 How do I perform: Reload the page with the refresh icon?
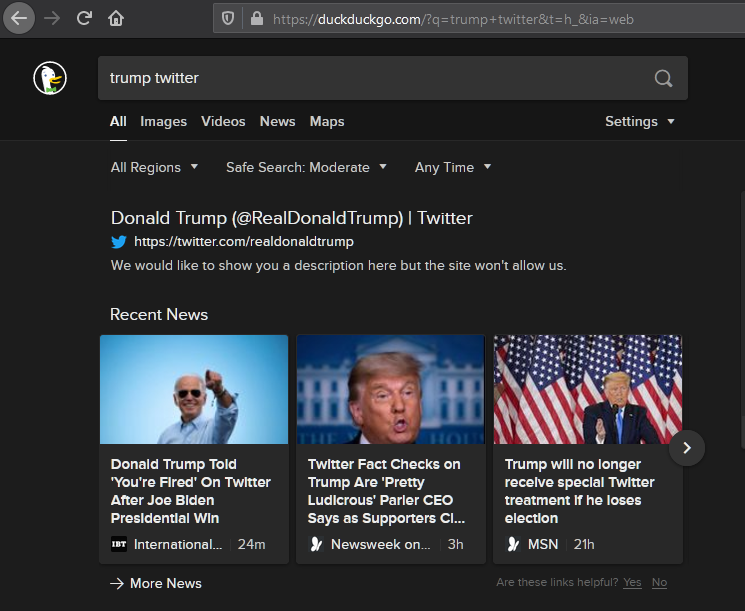84,19
